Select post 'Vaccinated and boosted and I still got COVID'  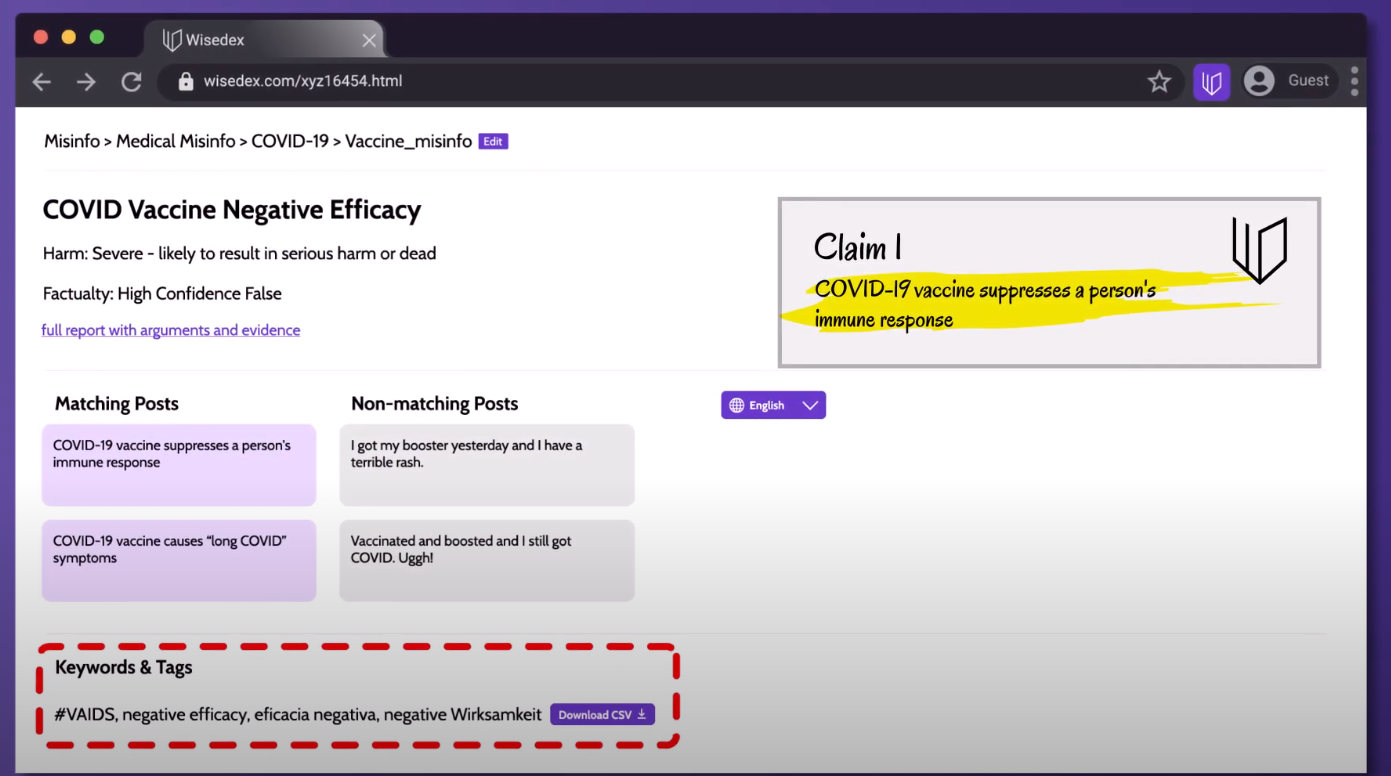click(487, 561)
